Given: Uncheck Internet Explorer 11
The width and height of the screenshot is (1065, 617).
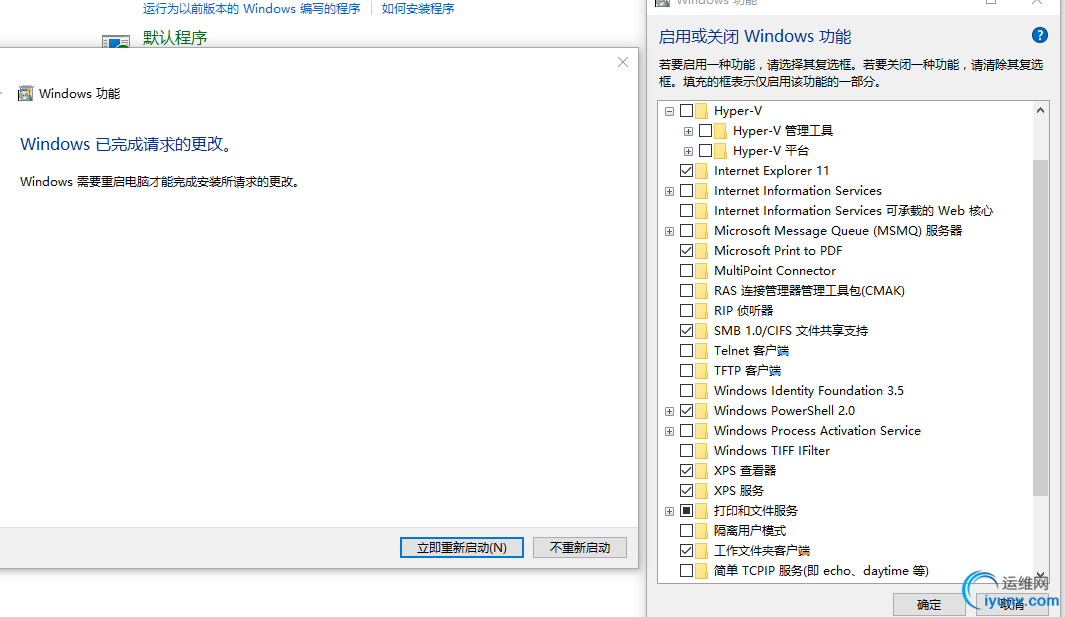Looking at the screenshot, I should point(687,171).
